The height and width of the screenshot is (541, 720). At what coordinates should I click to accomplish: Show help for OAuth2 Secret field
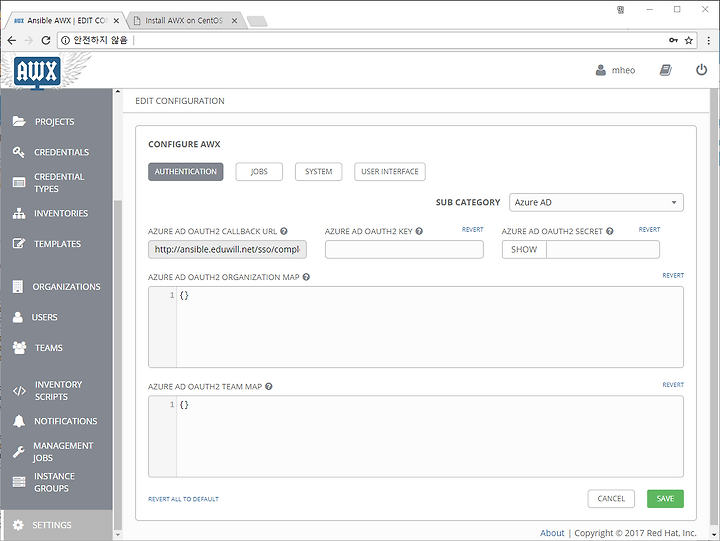point(610,231)
